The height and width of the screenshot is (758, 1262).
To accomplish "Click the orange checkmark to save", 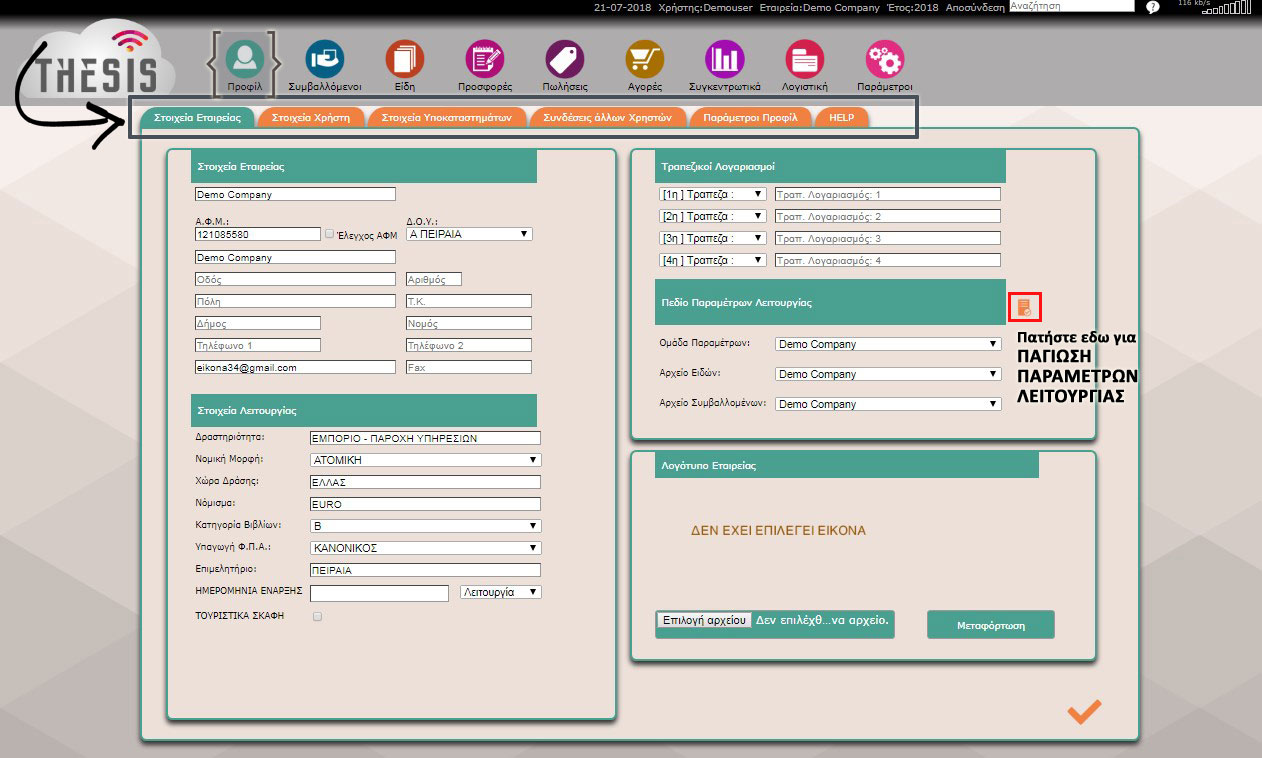I will tap(1084, 711).
